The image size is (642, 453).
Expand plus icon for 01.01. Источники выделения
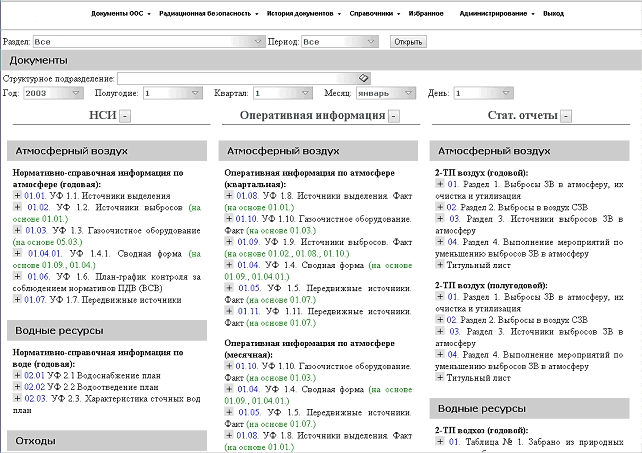pyautogui.click(x=17, y=195)
